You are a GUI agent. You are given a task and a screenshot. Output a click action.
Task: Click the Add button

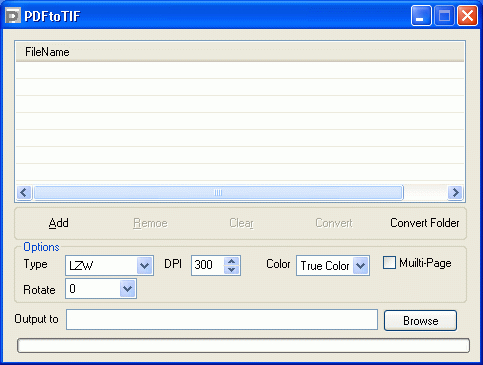click(x=59, y=223)
